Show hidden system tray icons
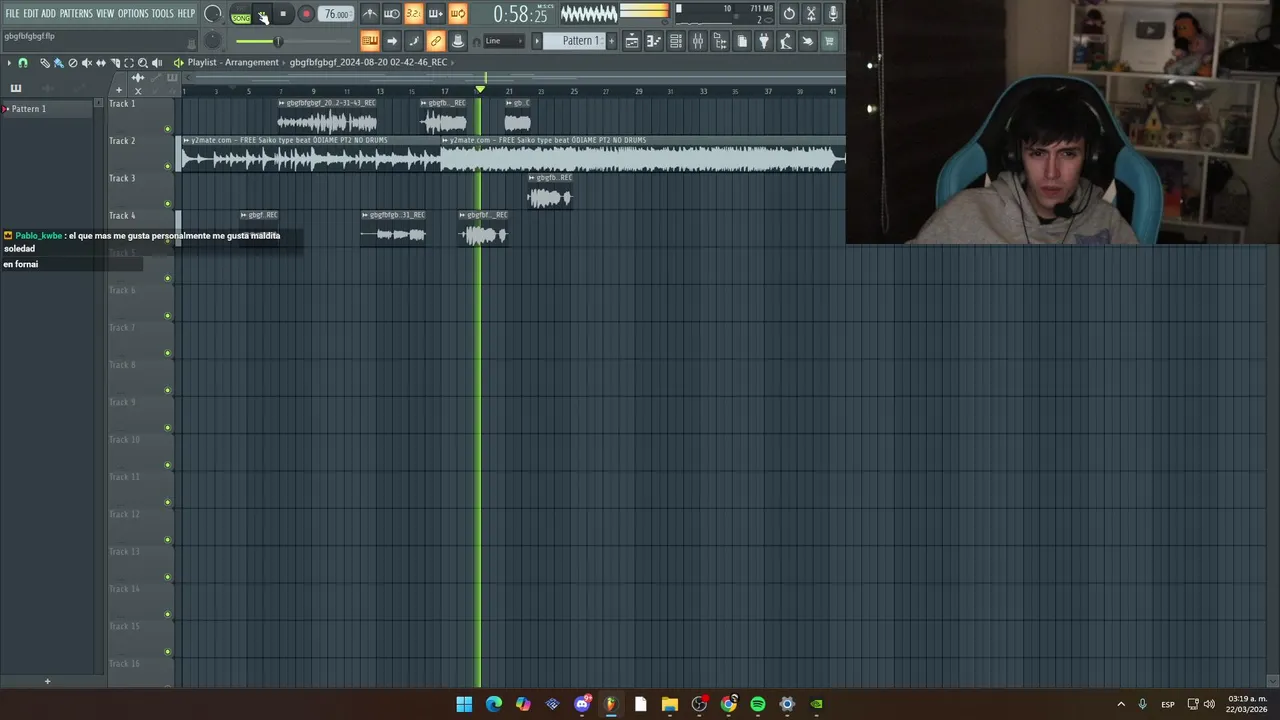The height and width of the screenshot is (720, 1280). 1121,704
